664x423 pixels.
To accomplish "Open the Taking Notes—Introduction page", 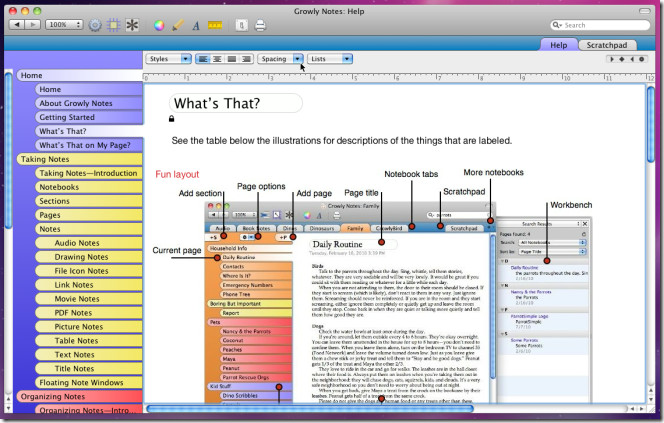I will [x=89, y=173].
